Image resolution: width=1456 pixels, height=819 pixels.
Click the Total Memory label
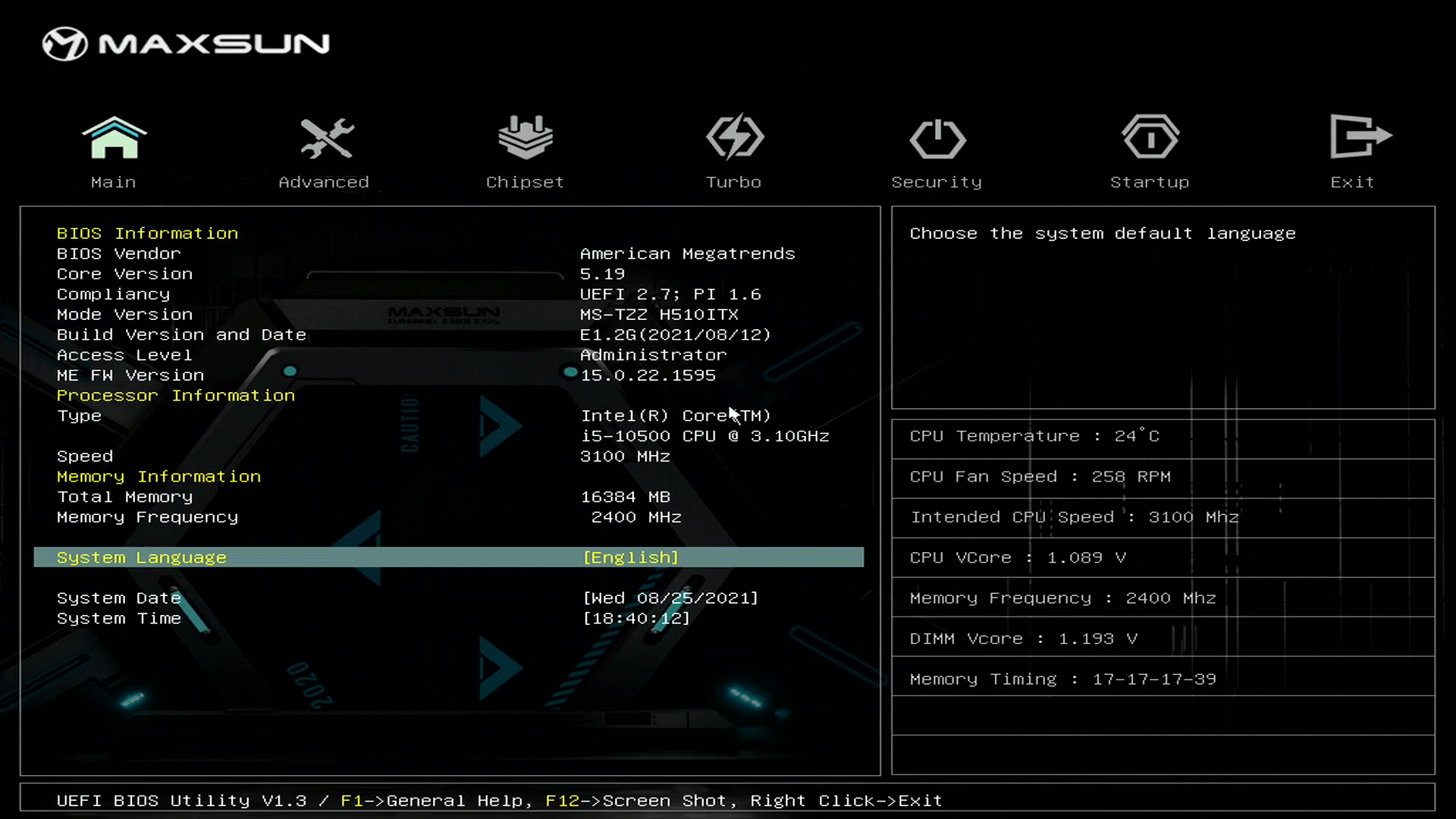pos(124,497)
